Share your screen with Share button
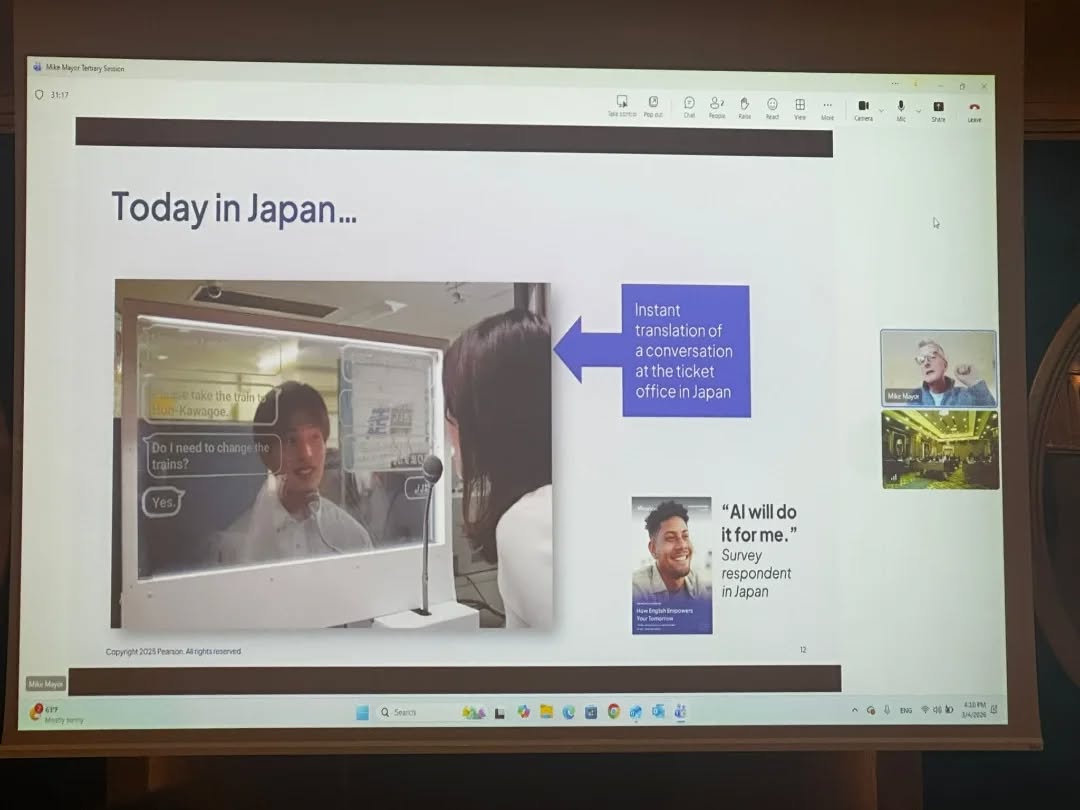Viewport: 1080px width, 810px height. [x=938, y=109]
